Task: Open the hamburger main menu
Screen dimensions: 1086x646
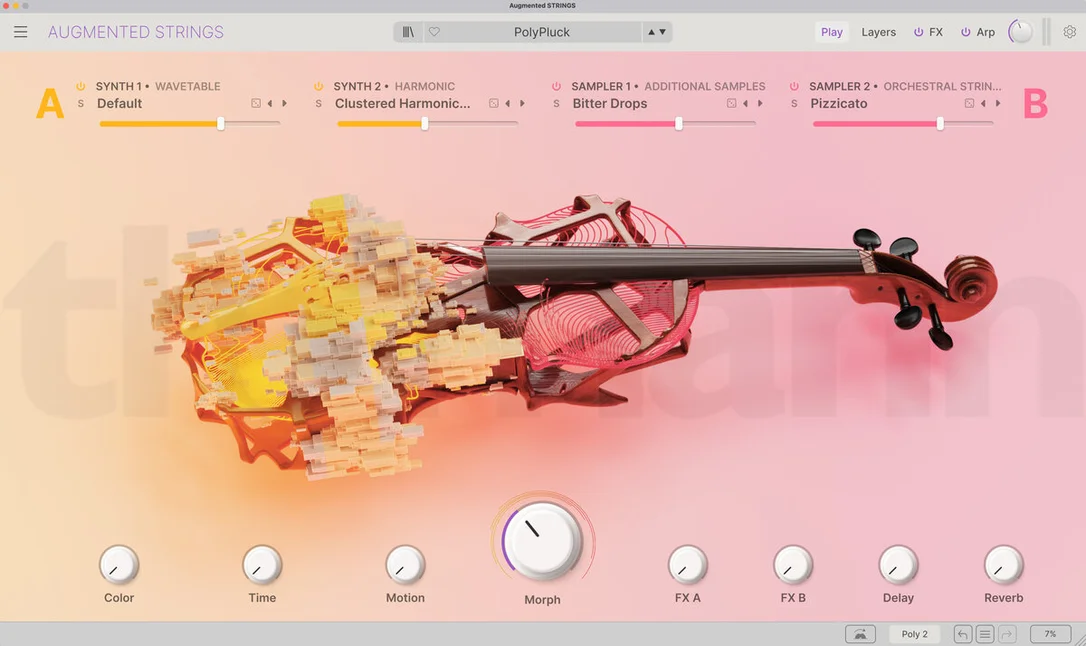Action: 21,32
